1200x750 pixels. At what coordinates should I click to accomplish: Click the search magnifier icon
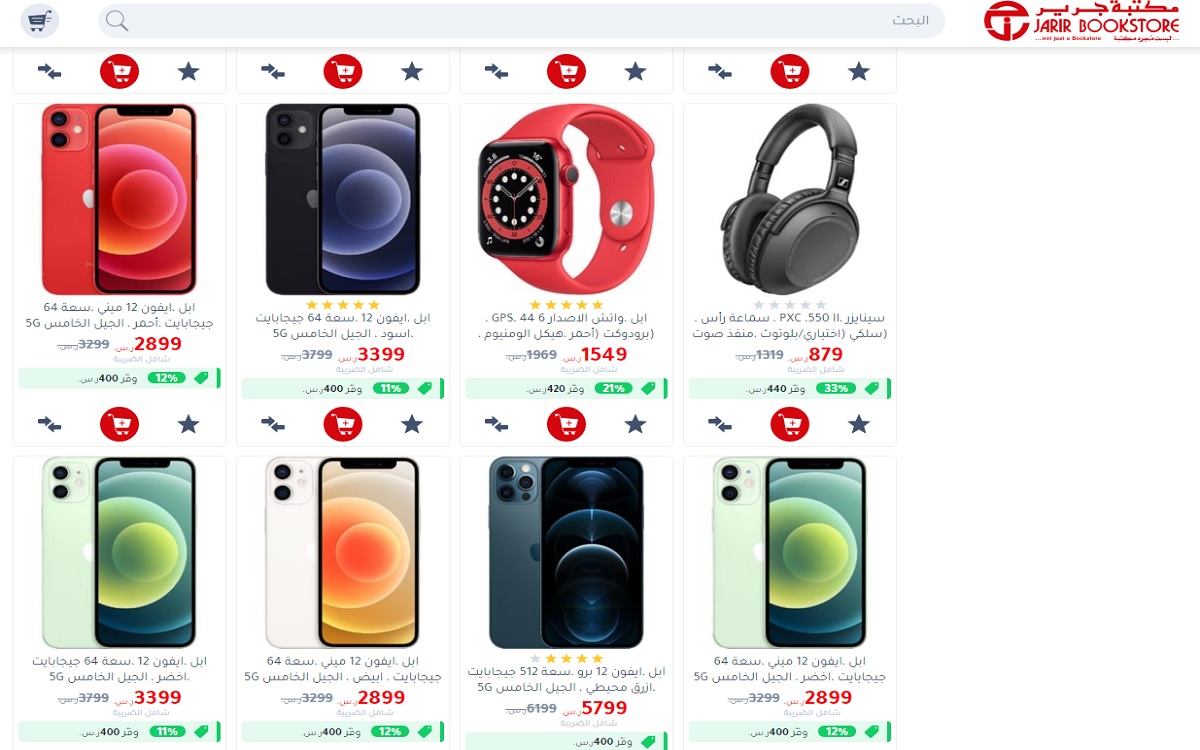click(x=117, y=21)
